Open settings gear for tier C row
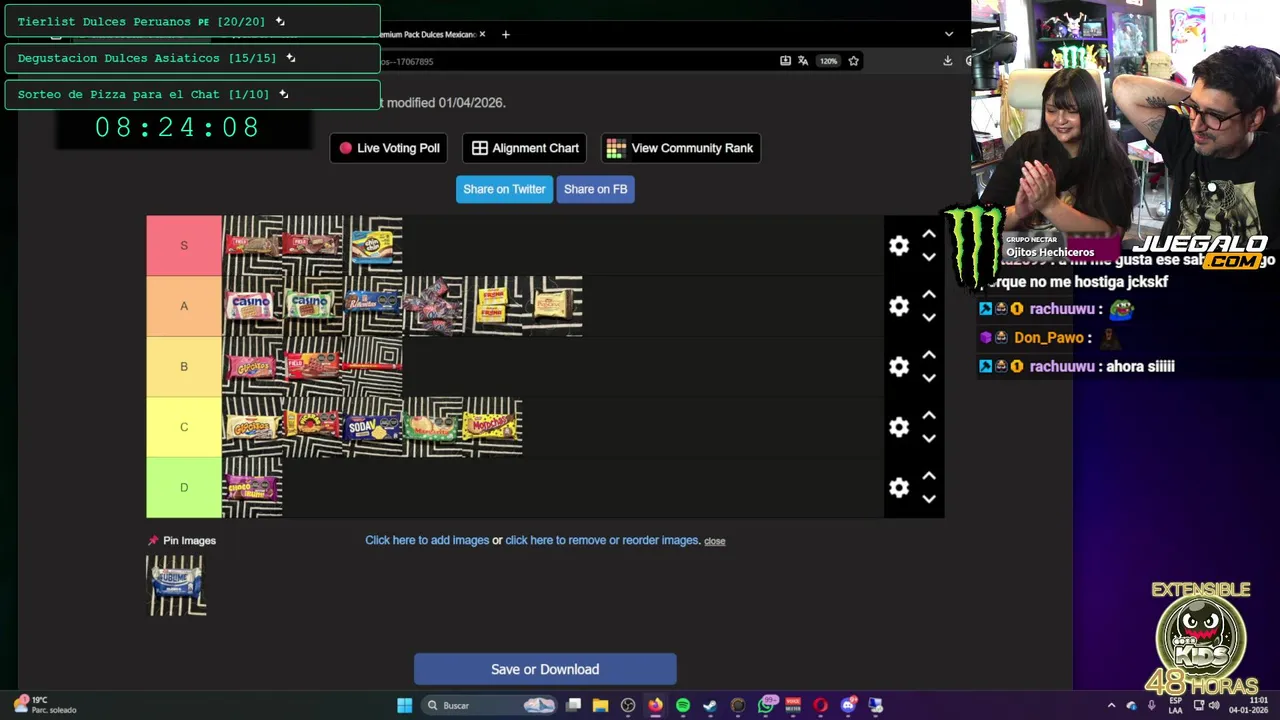The image size is (1280, 720). pos(899,427)
